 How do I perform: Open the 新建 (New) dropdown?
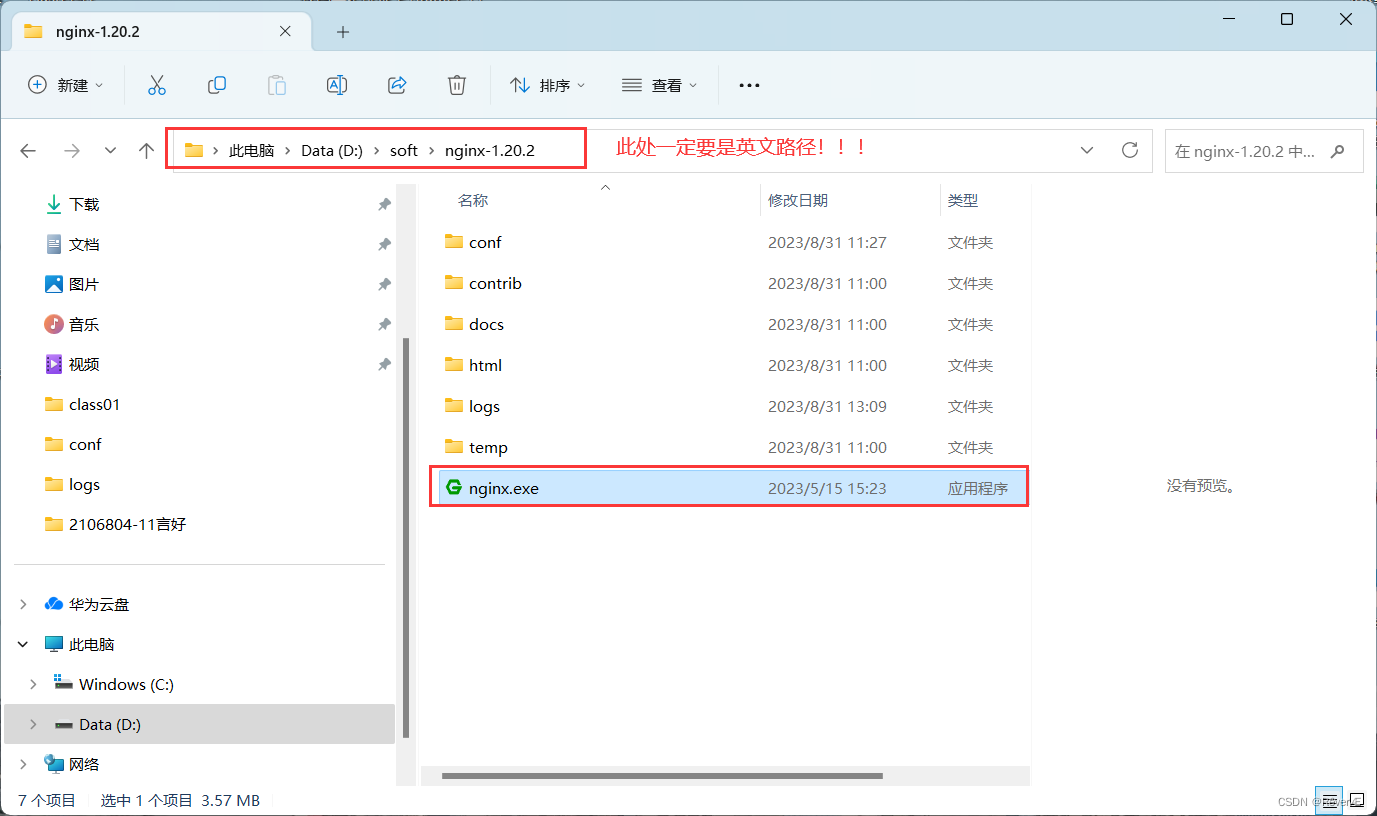[x=65, y=86]
